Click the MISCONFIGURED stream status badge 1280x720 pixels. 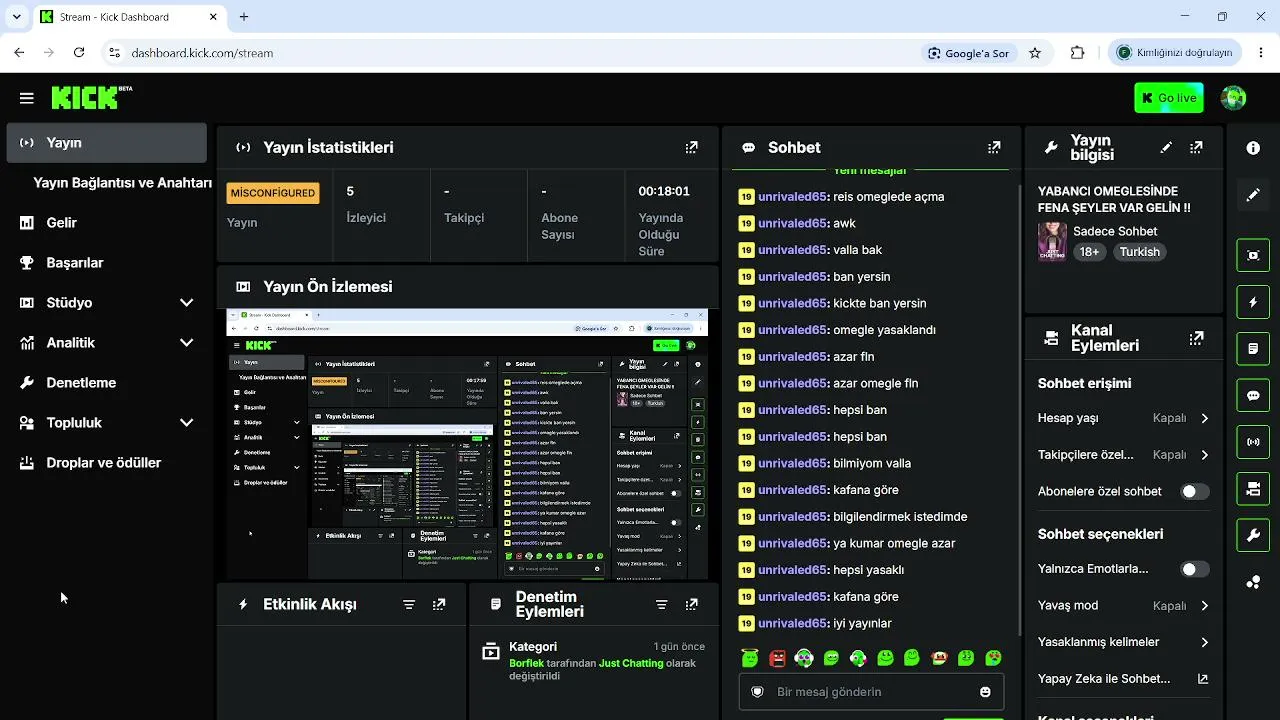click(x=273, y=193)
